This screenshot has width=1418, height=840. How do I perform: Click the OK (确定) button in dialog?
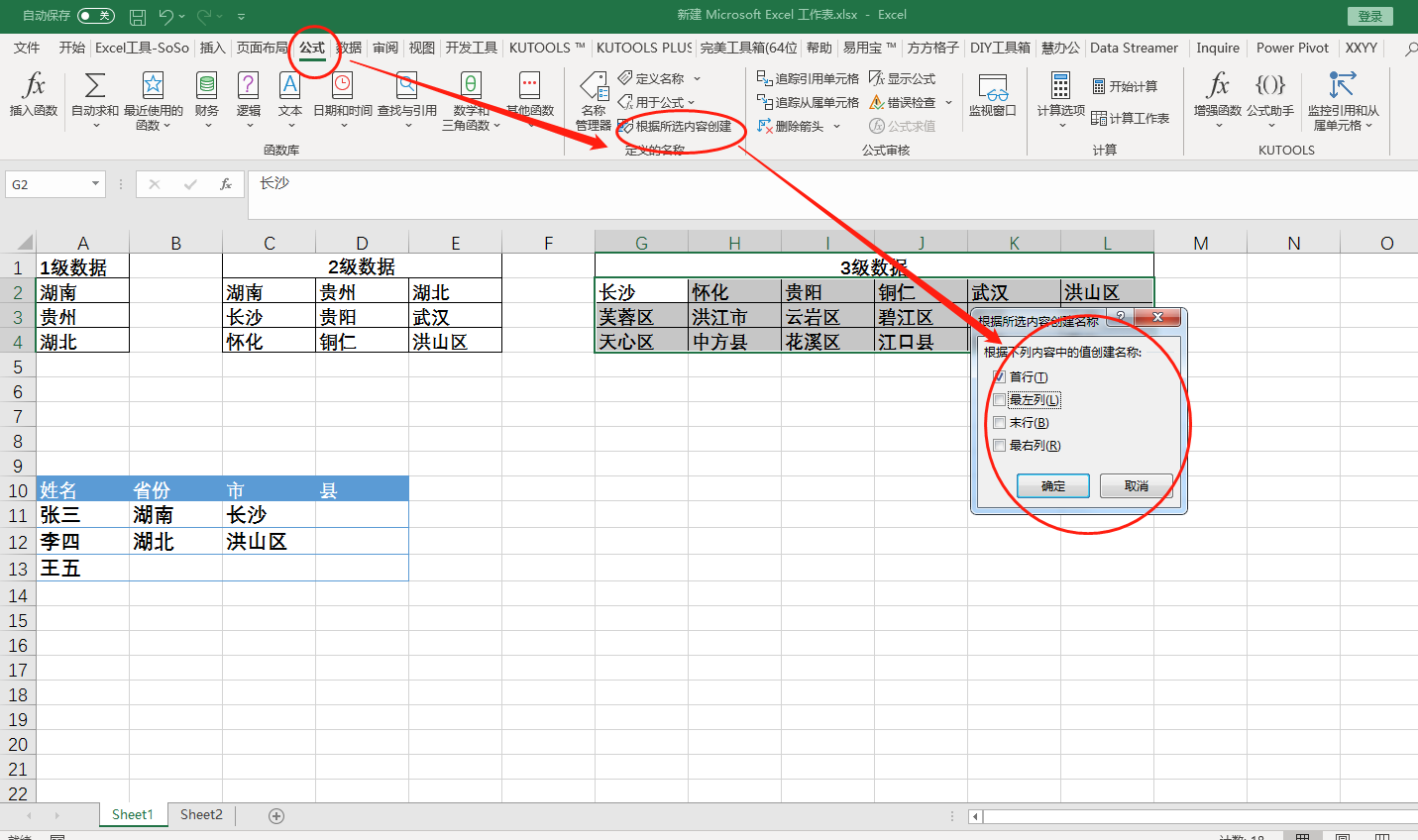coord(1053,485)
